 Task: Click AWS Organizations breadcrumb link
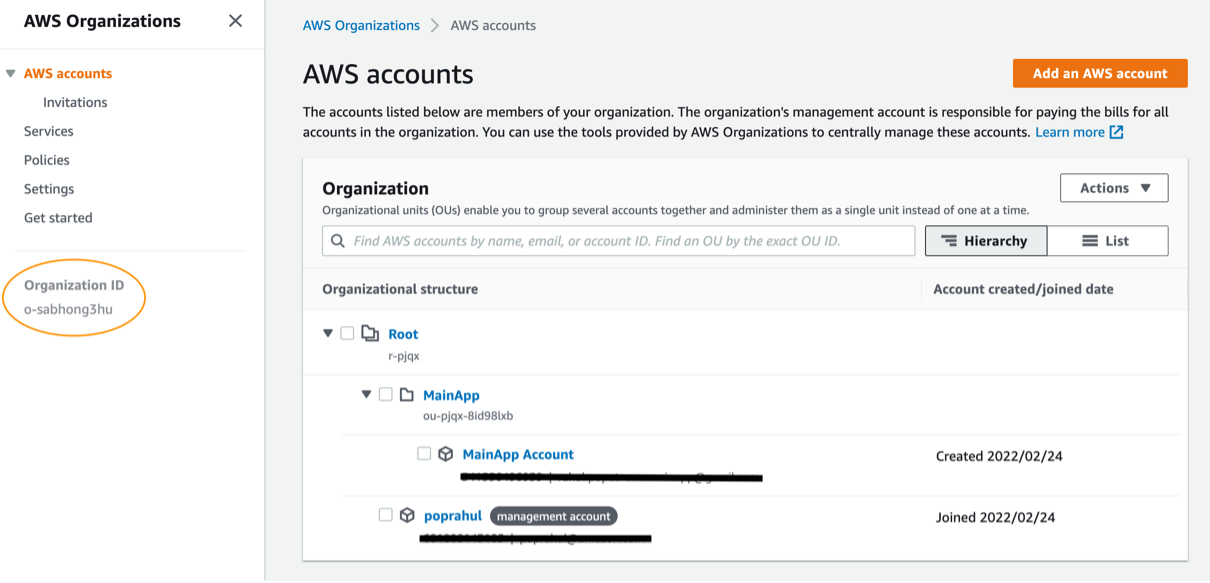(x=361, y=26)
